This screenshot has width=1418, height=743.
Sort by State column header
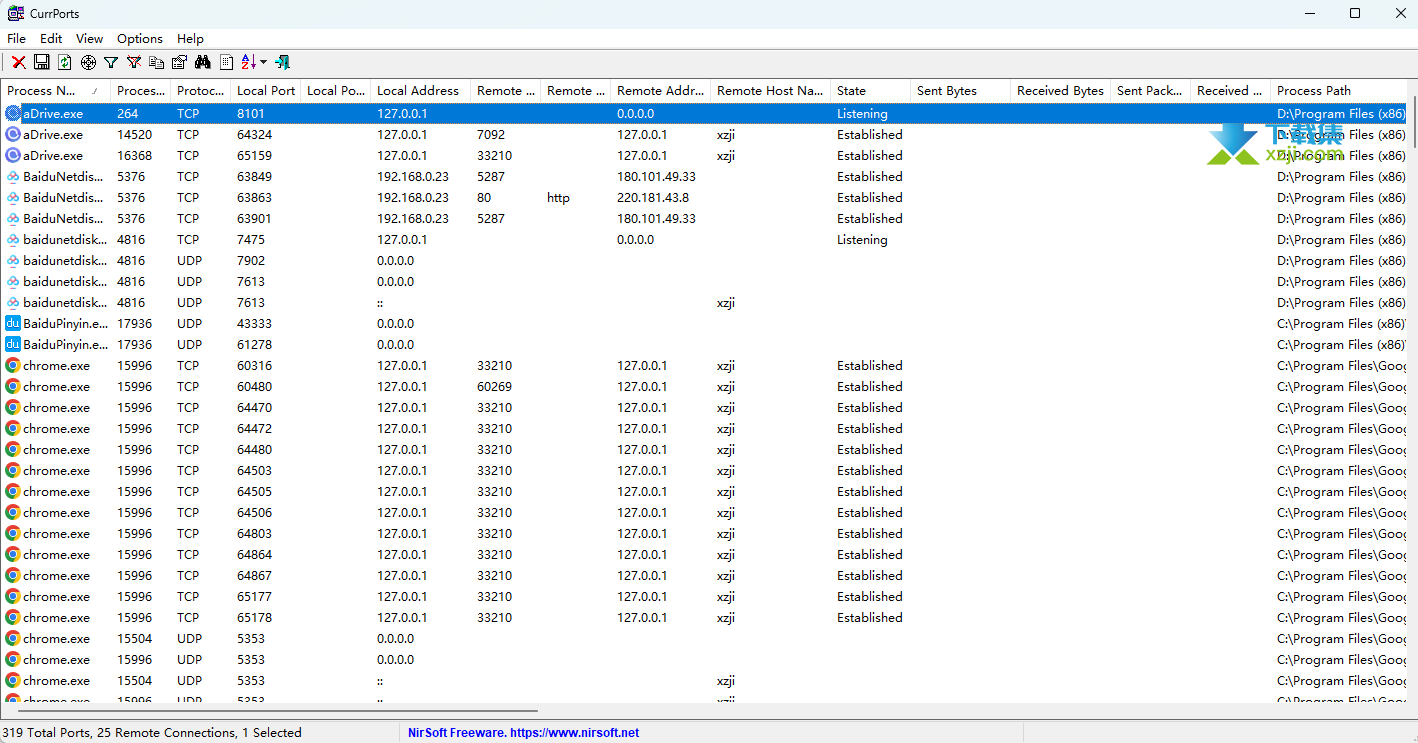(870, 90)
